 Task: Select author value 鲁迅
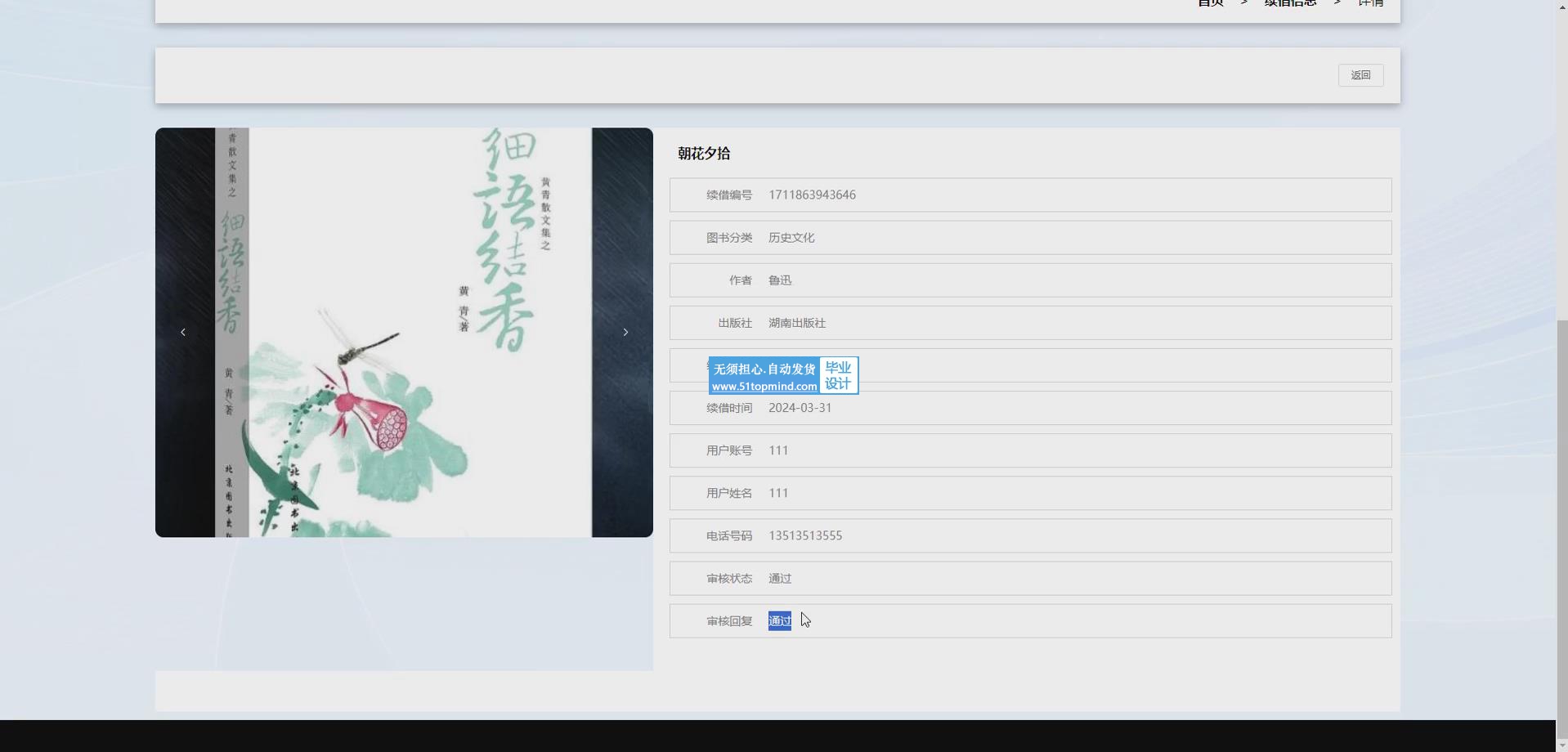780,280
